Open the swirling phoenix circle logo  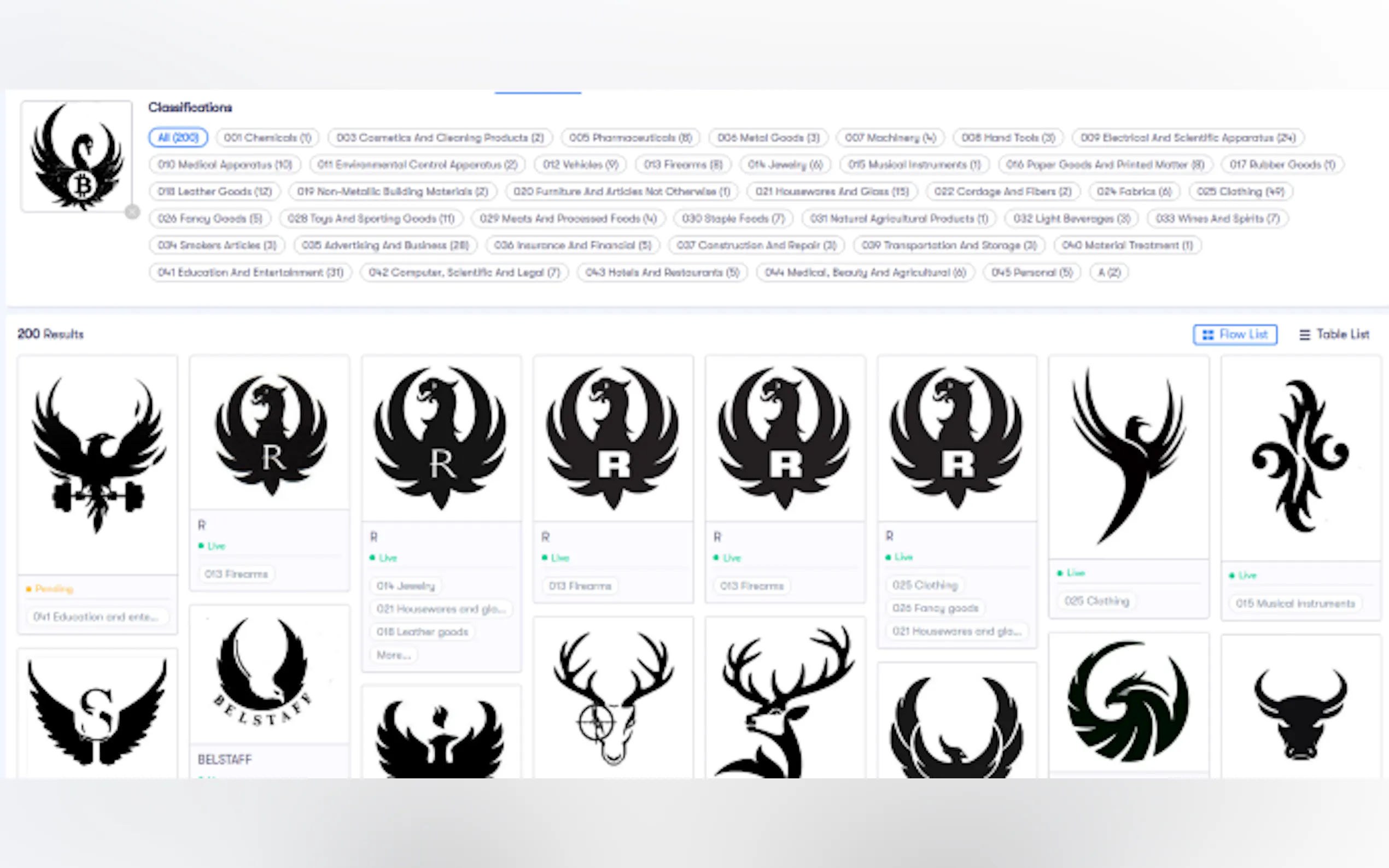tap(1128, 701)
